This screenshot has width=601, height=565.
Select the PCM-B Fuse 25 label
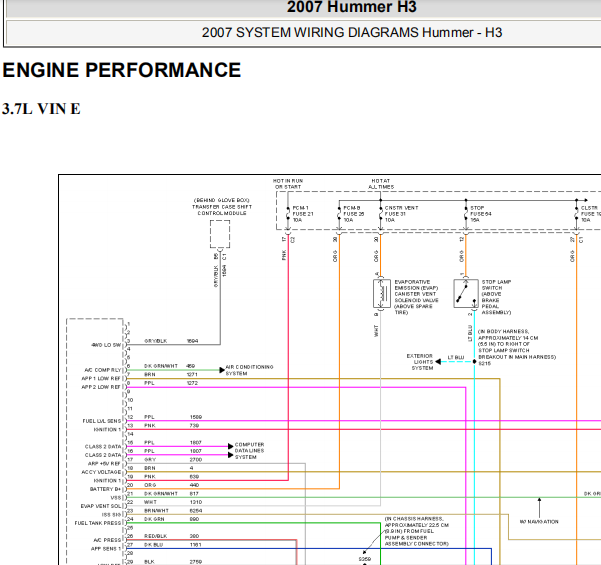[x=353, y=214]
